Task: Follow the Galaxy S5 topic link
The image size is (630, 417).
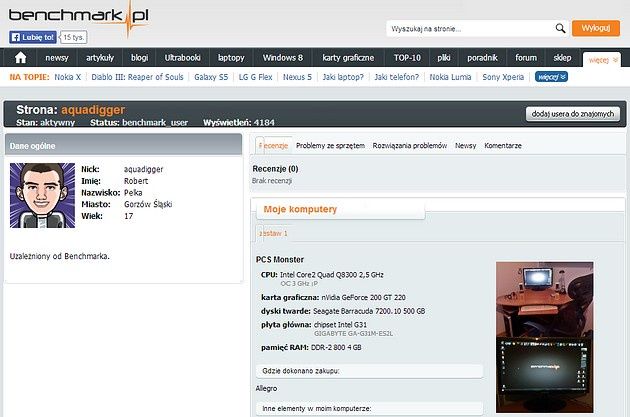Action: pyautogui.click(x=211, y=77)
